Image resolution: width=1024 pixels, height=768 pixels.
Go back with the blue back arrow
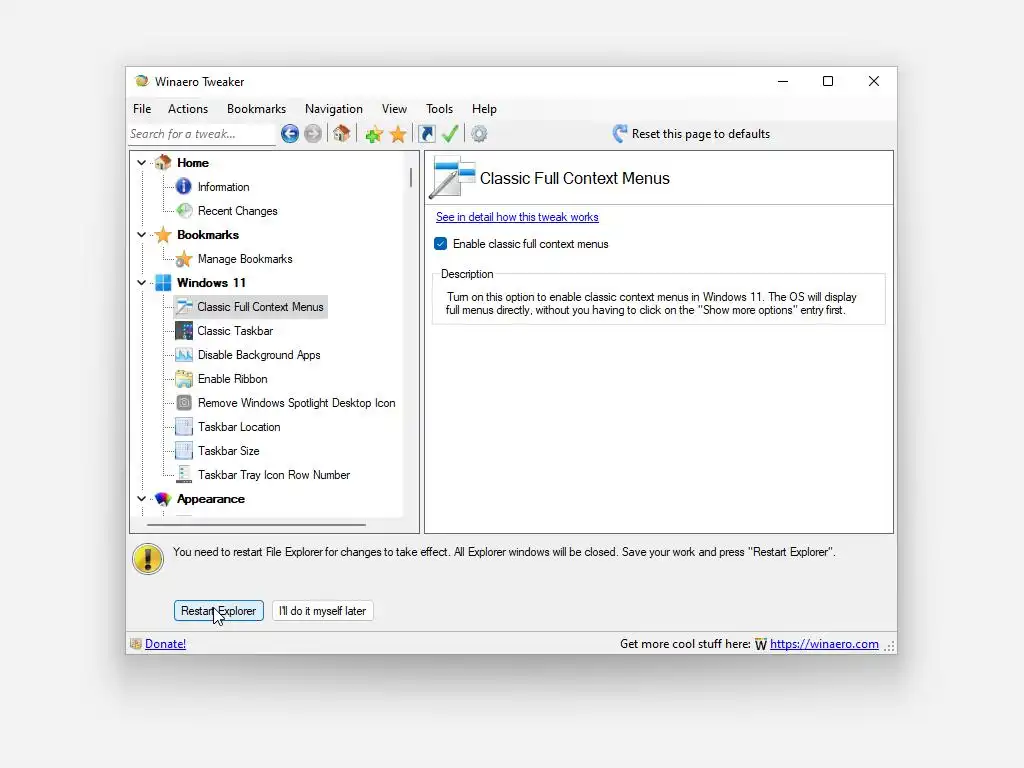point(290,134)
